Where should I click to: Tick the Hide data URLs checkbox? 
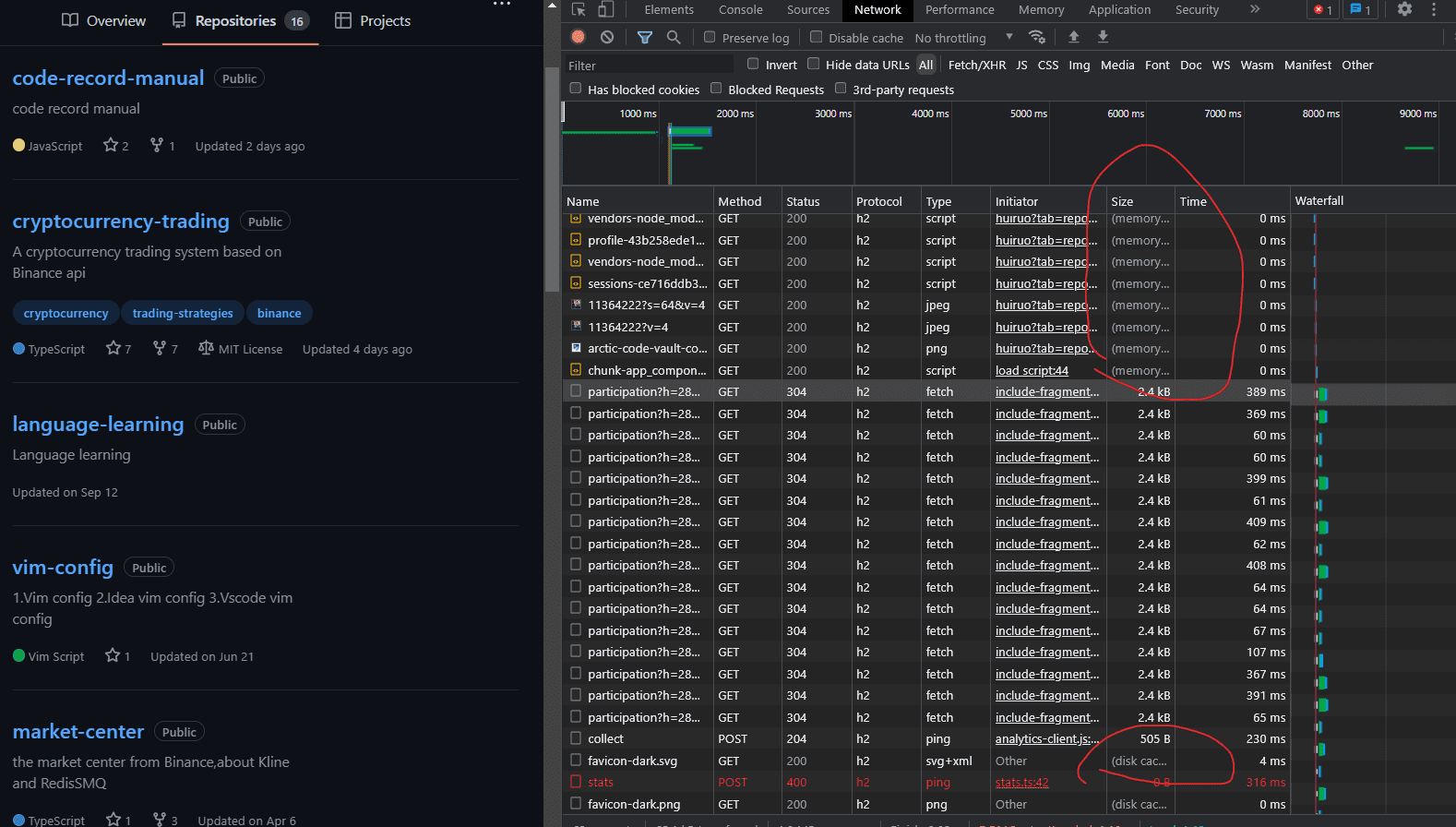pos(813,64)
